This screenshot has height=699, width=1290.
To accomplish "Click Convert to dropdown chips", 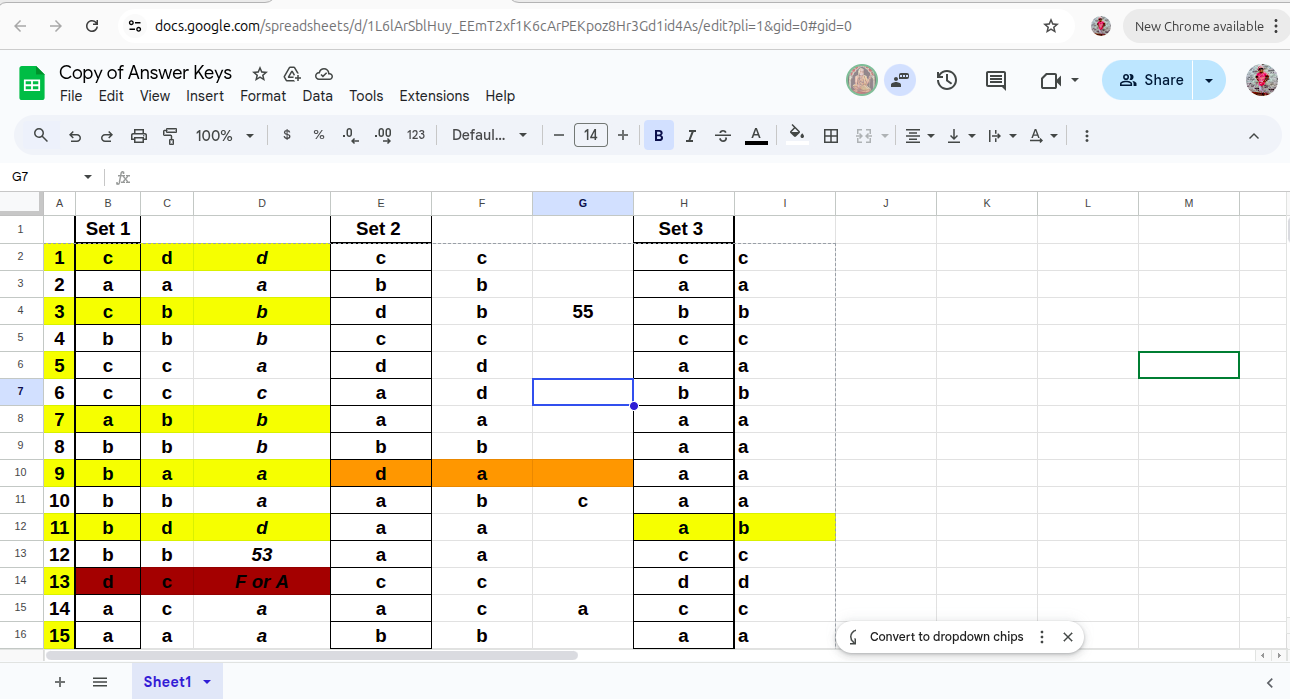I will [946, 637].
